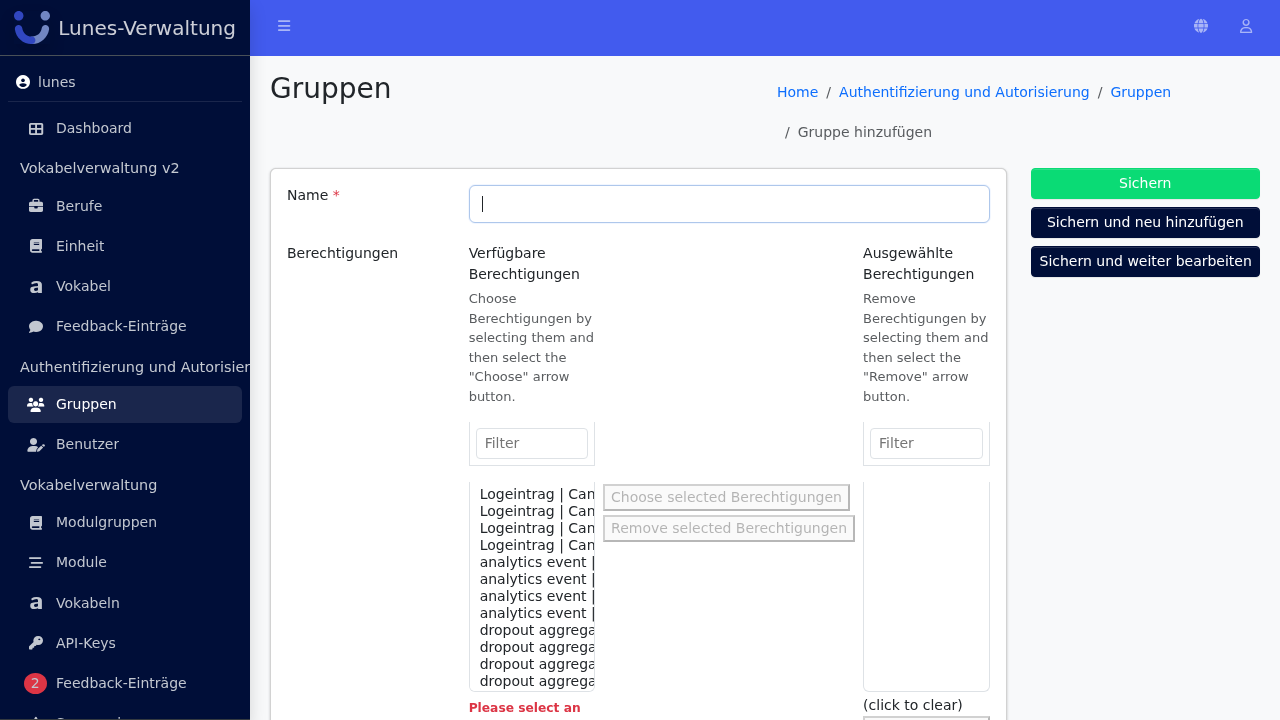Open API-Keys in the sidebar
1280x720 pixels.
125,643
